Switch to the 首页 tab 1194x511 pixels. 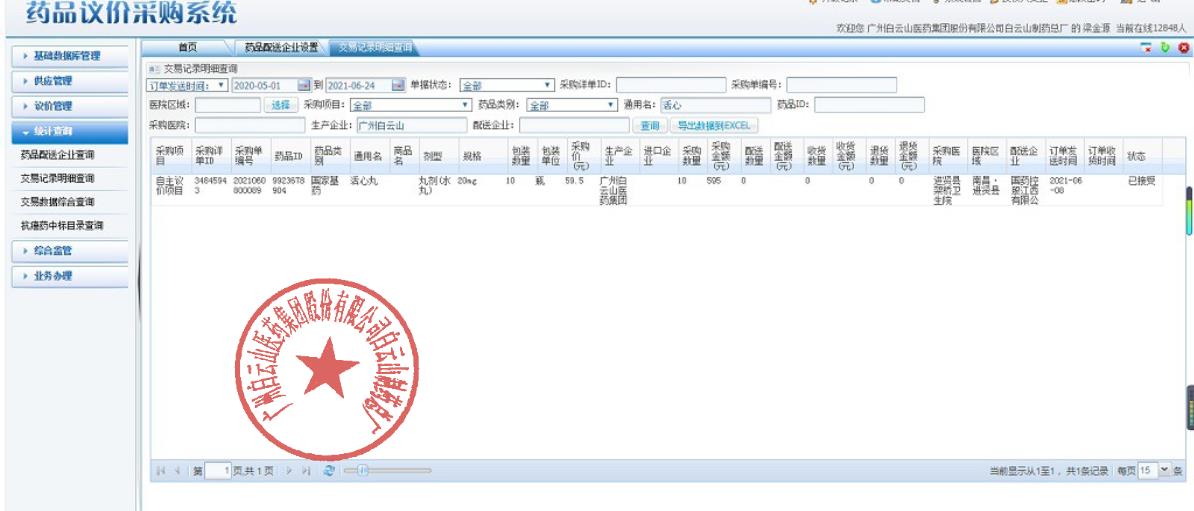tap(187, 48)
